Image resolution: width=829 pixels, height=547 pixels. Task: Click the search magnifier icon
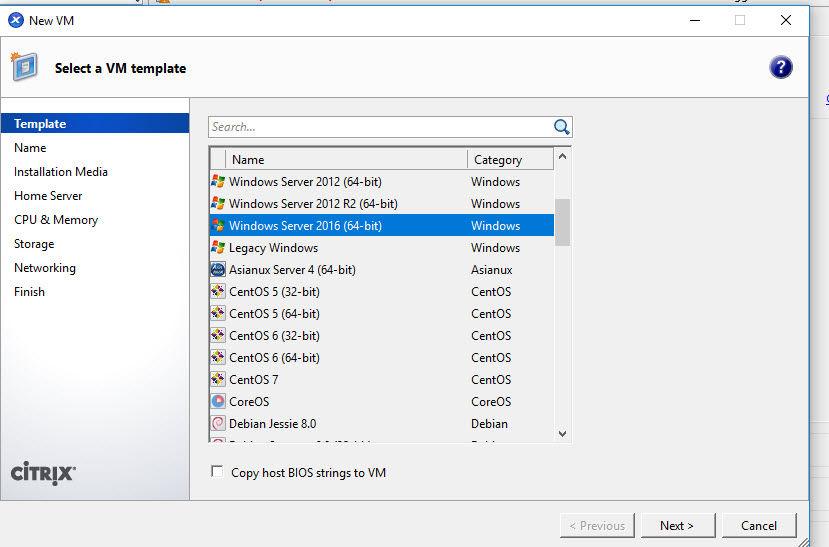pos(561,127)
